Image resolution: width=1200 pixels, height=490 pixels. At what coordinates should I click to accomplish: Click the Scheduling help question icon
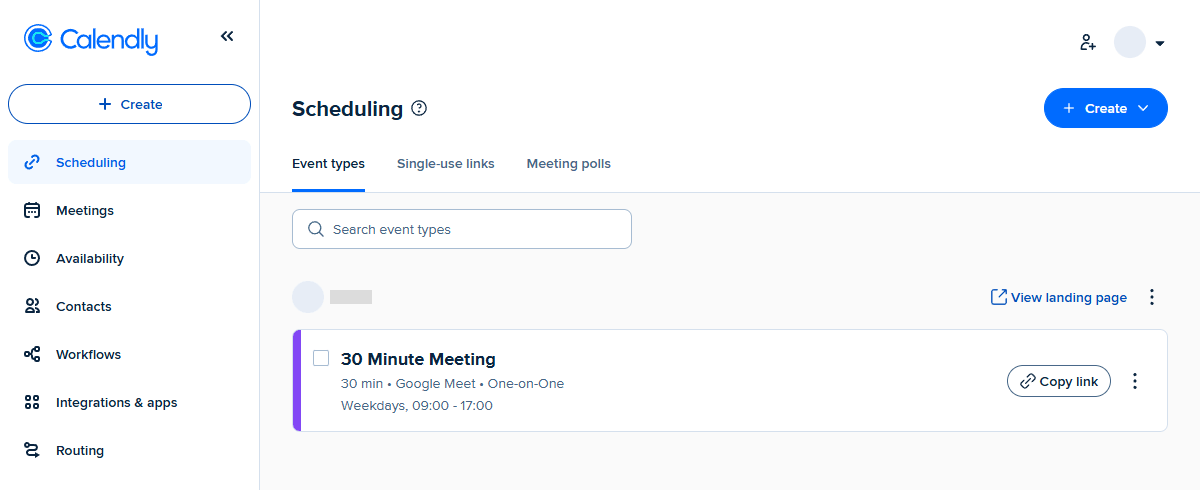pyautogui.click(x=419, y=108)
